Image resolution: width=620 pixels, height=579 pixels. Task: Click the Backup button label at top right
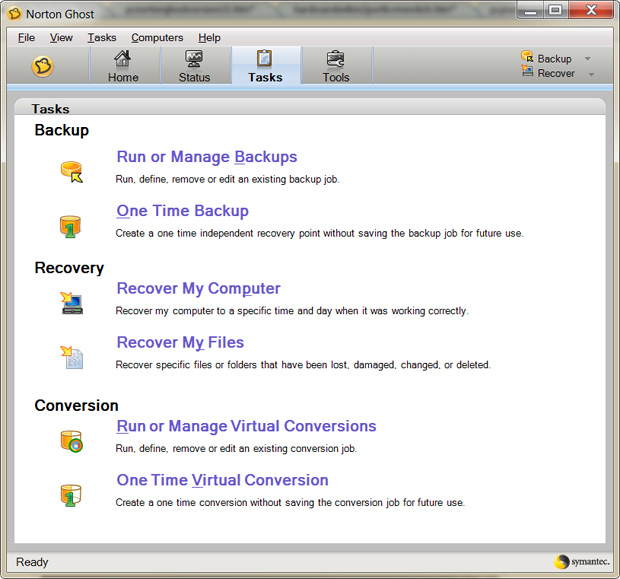coord(554,59)
